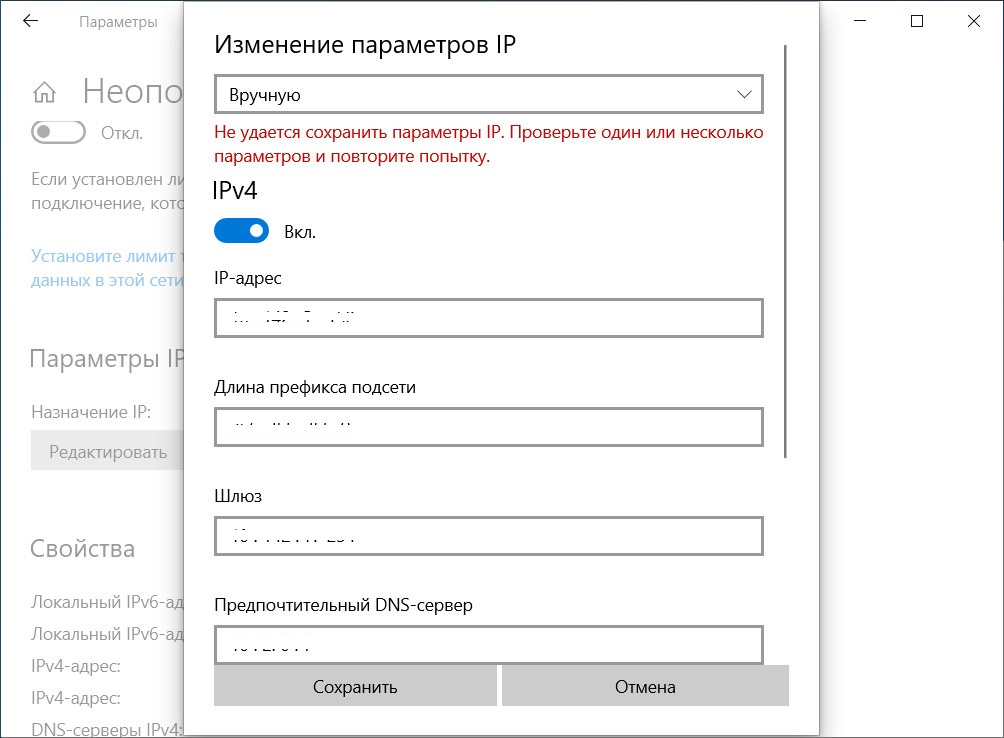Viewport: 1004px width, 738px height.
Task: Focus the Длина префикса подсети field
Action: (x=488, y=427)
